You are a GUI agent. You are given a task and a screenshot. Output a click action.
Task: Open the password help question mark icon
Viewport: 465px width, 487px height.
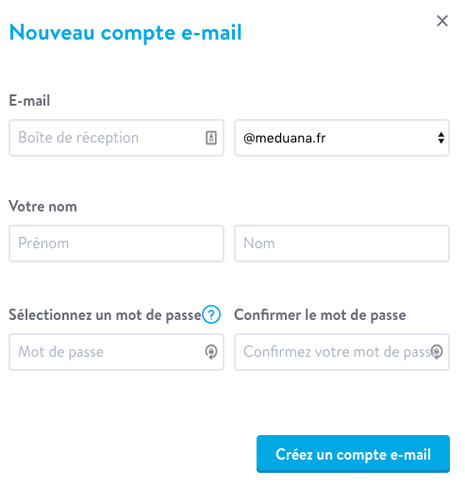pos(211,314)
